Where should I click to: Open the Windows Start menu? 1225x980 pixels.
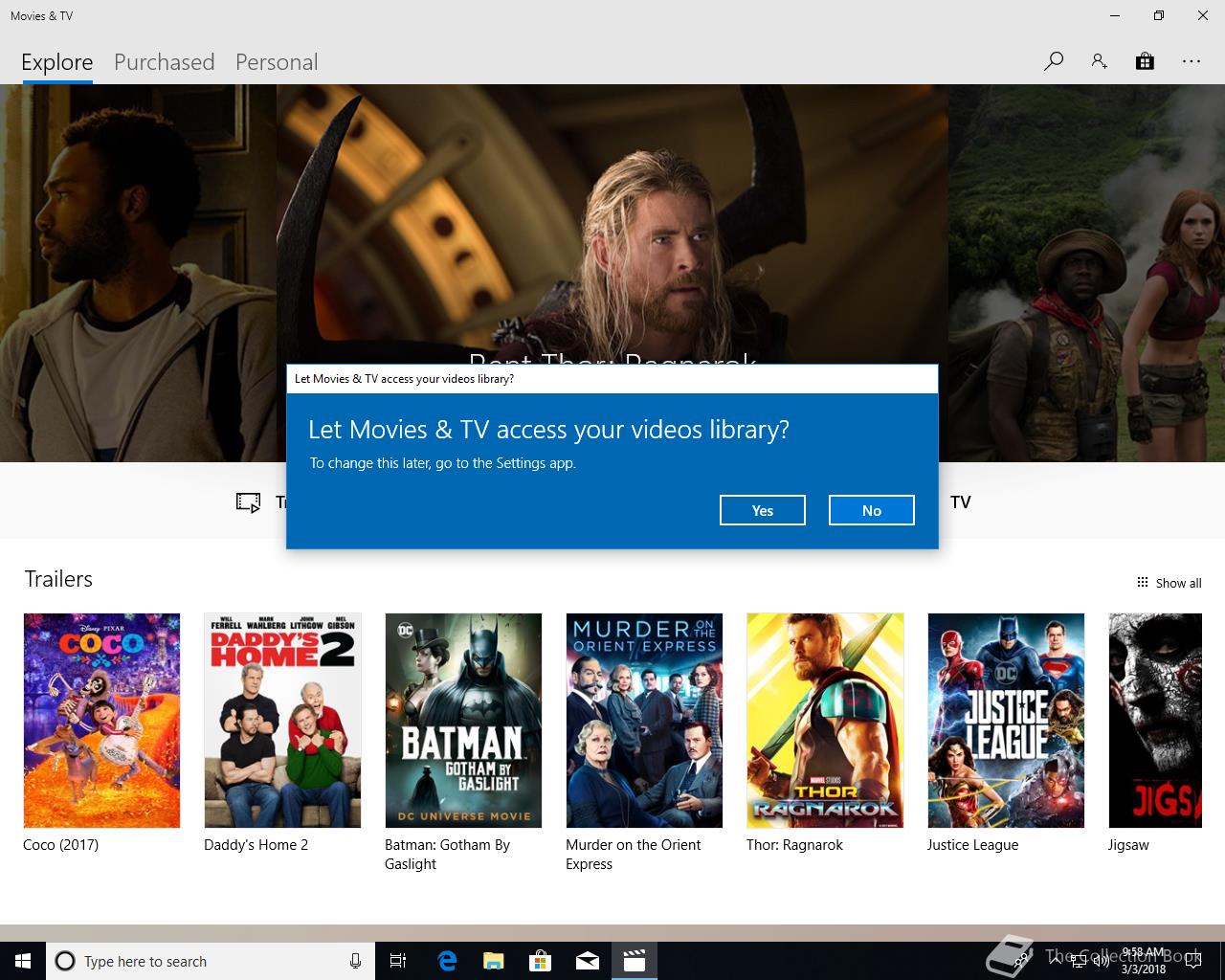(23, 961)
